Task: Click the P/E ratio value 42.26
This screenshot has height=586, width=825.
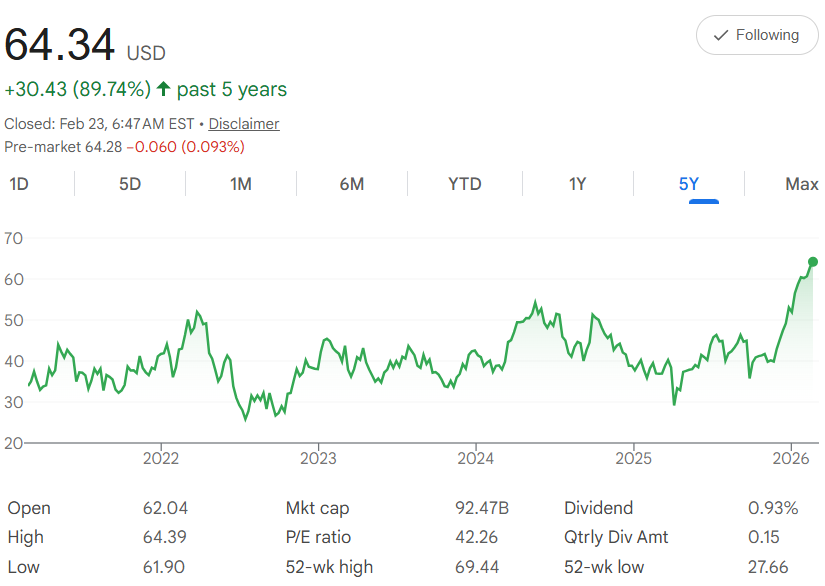Action: [476, 537]
